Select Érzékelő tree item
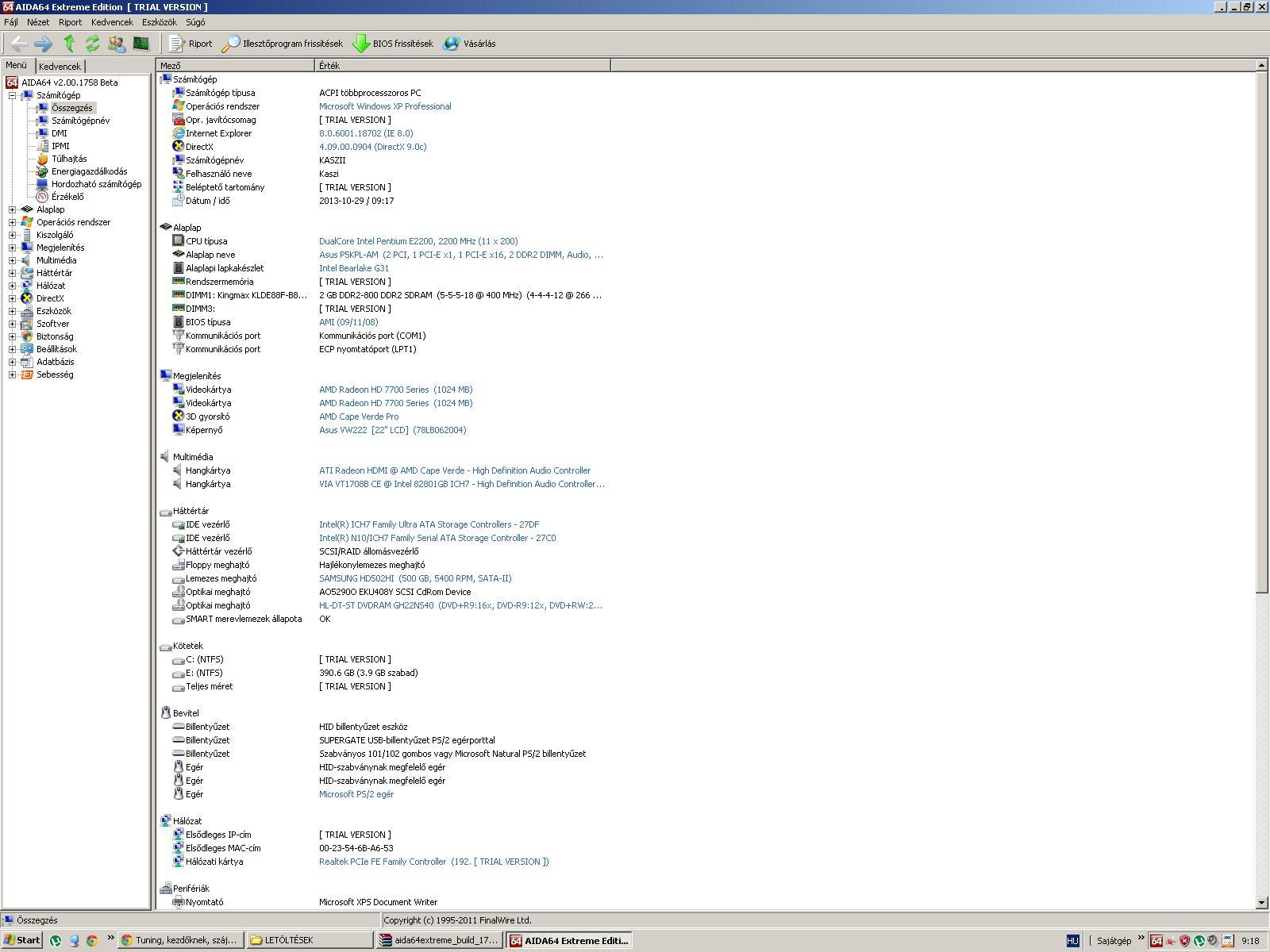The image size is (1270, 952). [x=67, y=197]
